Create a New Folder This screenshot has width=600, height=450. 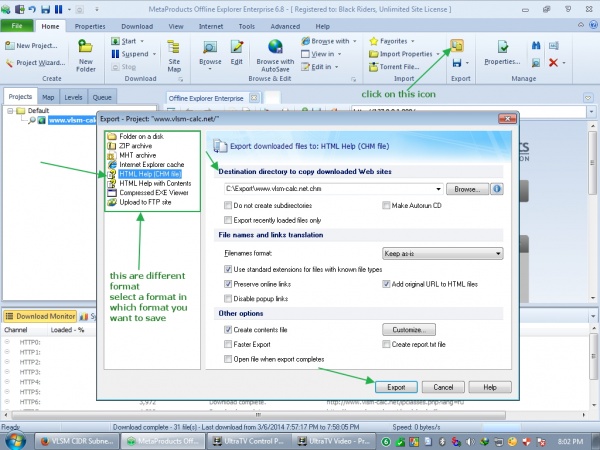tap(85, 55)
